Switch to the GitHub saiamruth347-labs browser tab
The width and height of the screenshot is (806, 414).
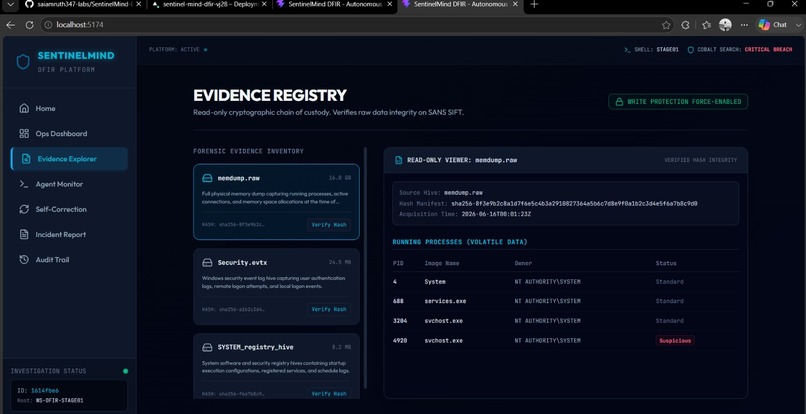click(x=84, y=4)
